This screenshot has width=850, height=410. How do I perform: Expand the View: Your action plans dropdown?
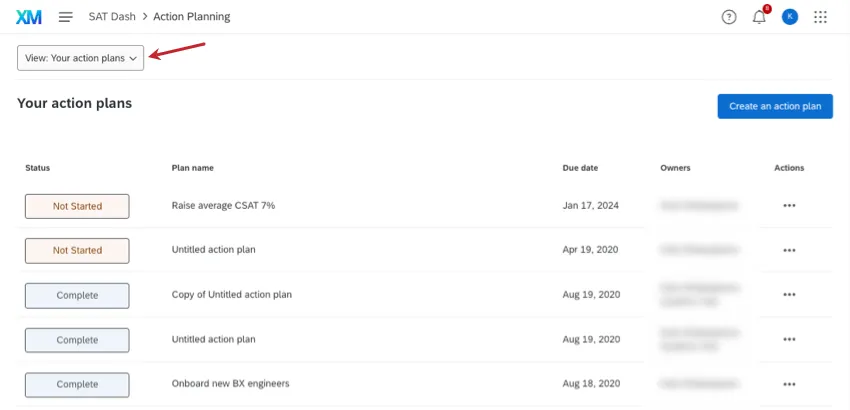(81, 58)
